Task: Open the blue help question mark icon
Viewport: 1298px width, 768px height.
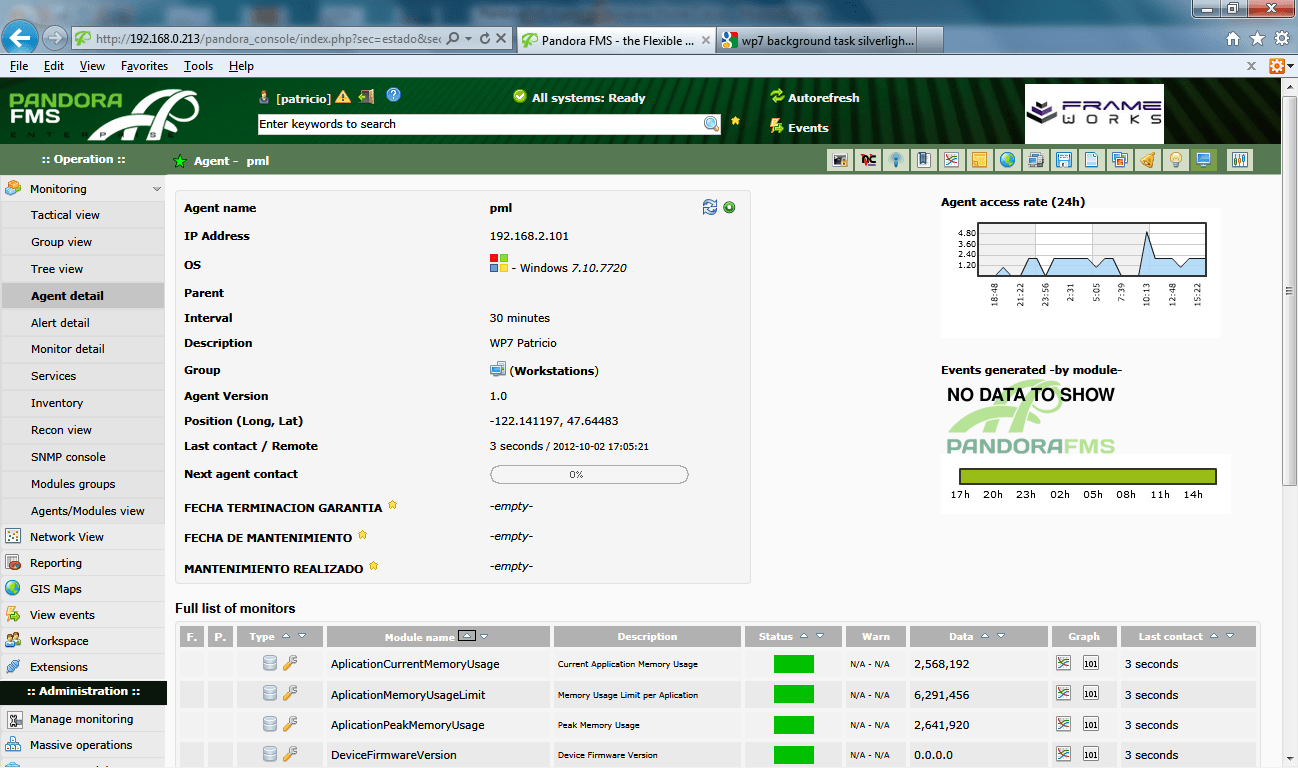Action: pyautogui.click(x=393, y=95)
